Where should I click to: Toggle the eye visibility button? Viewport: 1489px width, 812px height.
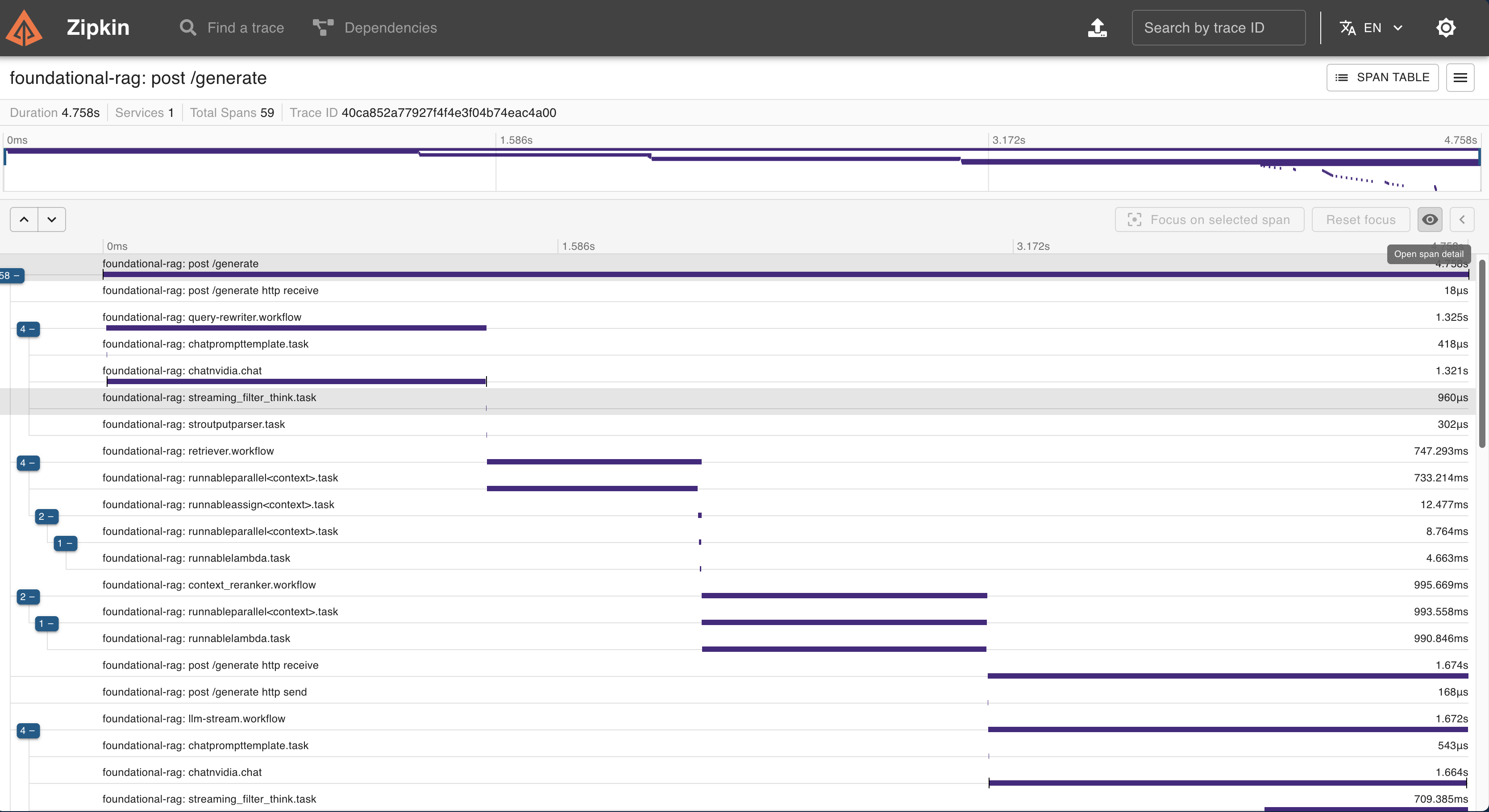1430,220
